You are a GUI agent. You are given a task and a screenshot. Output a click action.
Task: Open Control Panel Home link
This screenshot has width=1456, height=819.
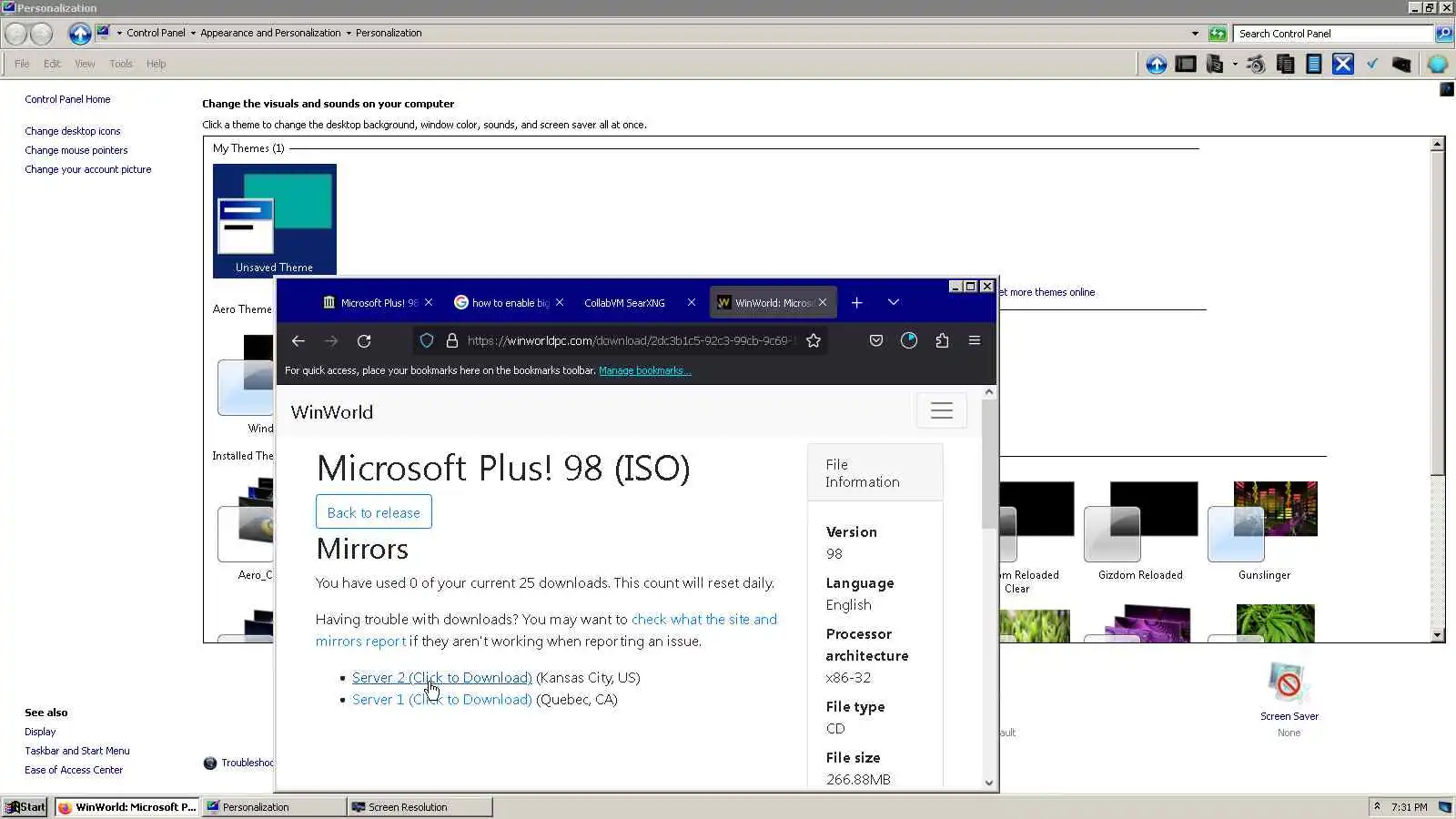pos(67,99)
